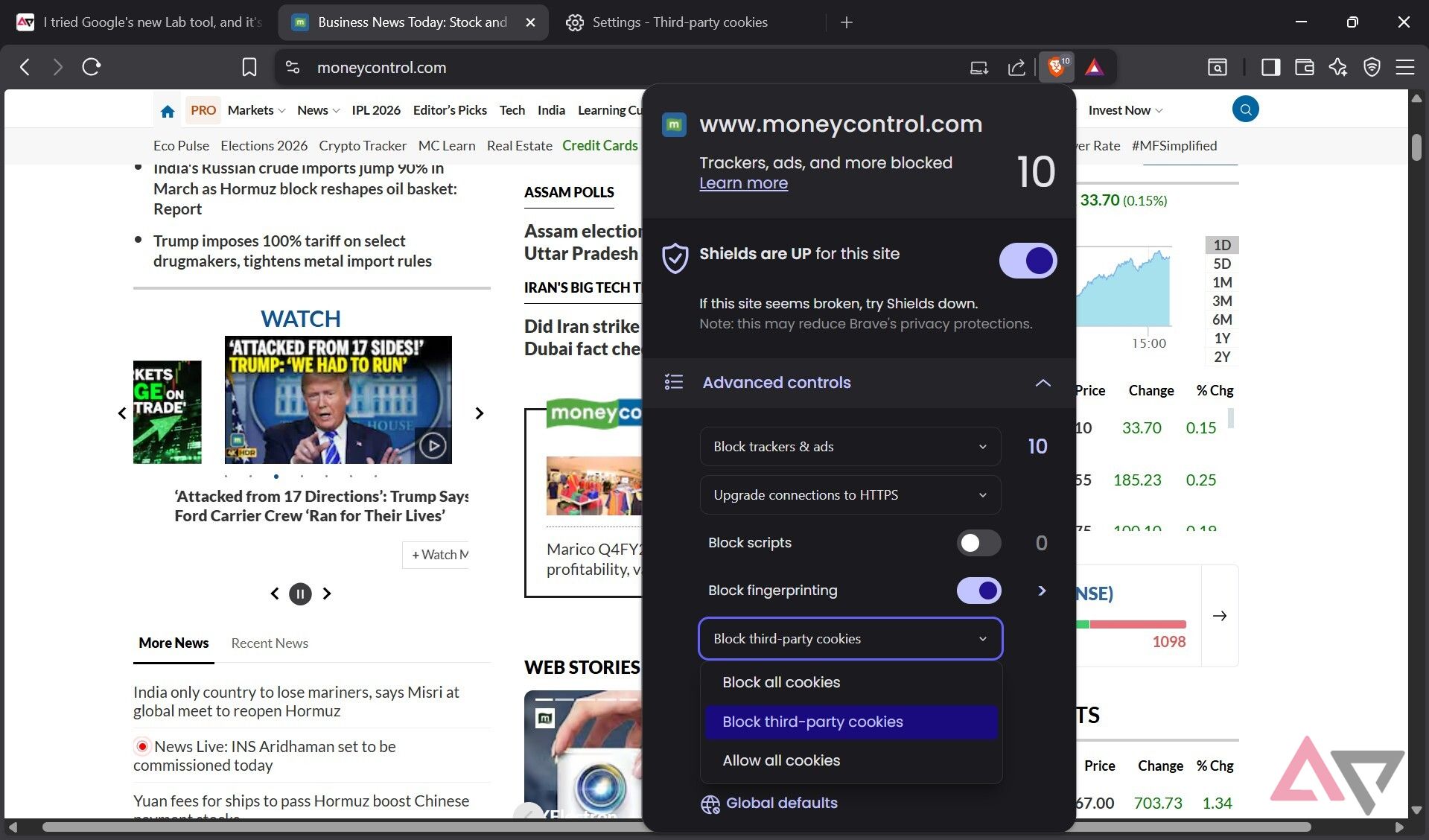Click the Learn more link
Image resolution: width=1429 pixels, height=840 pixels.
(743, 183)
